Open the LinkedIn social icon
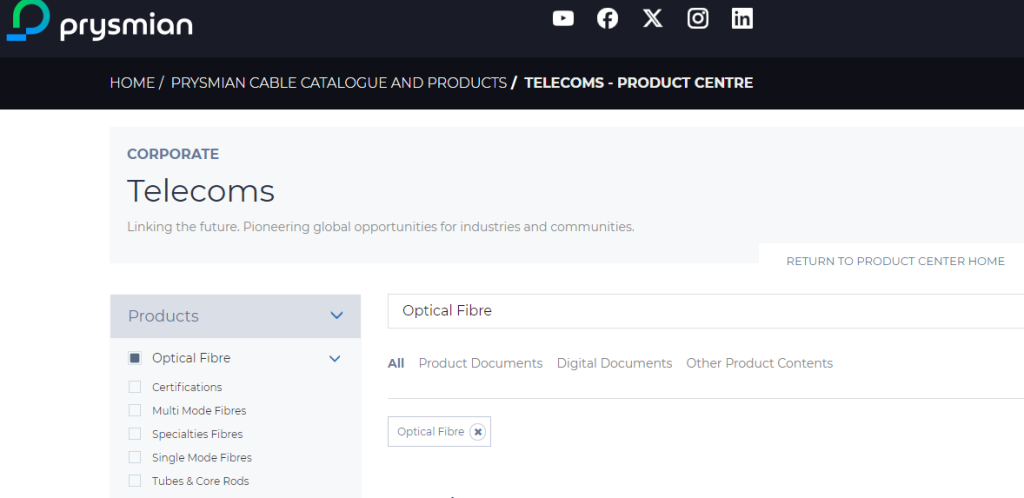Viewport: 1024px width, 498px height. click(x=742, y=18)
